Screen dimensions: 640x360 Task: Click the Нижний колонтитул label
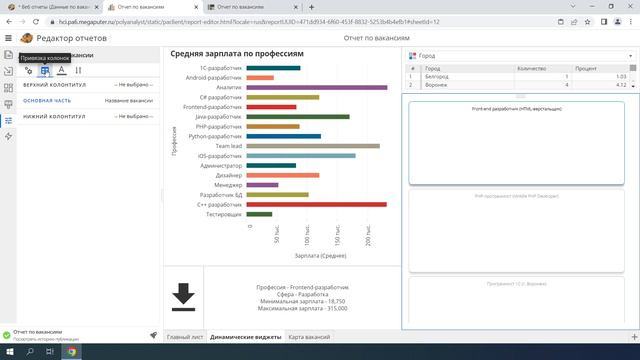click(54, 116)
